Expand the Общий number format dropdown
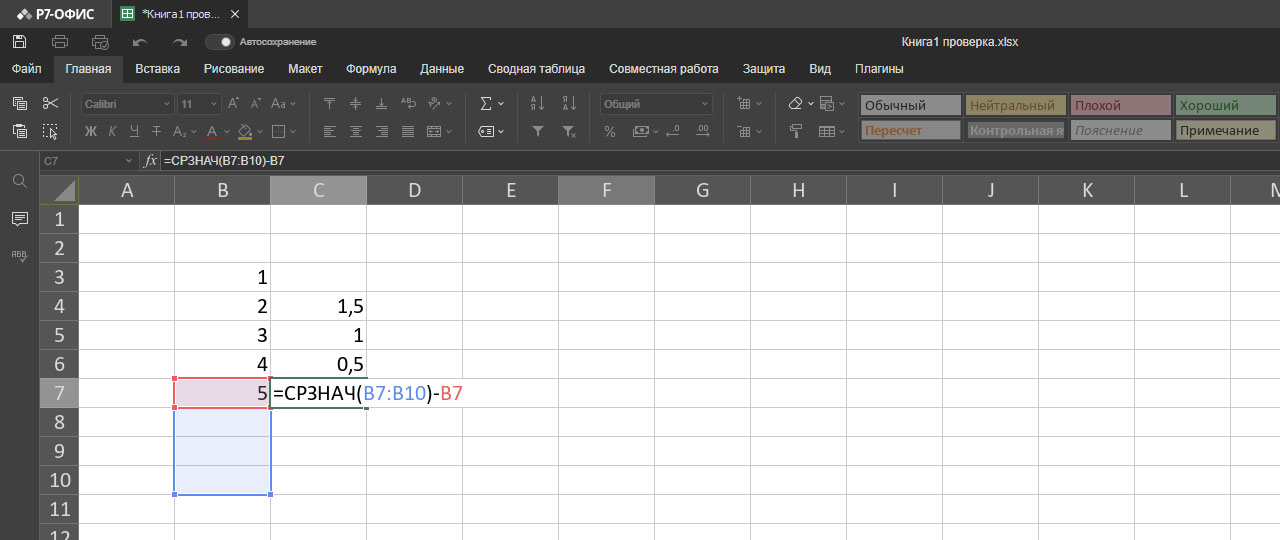Image resolution: width=1280 pixels, height=540 pixels. (x=656, y=104)
